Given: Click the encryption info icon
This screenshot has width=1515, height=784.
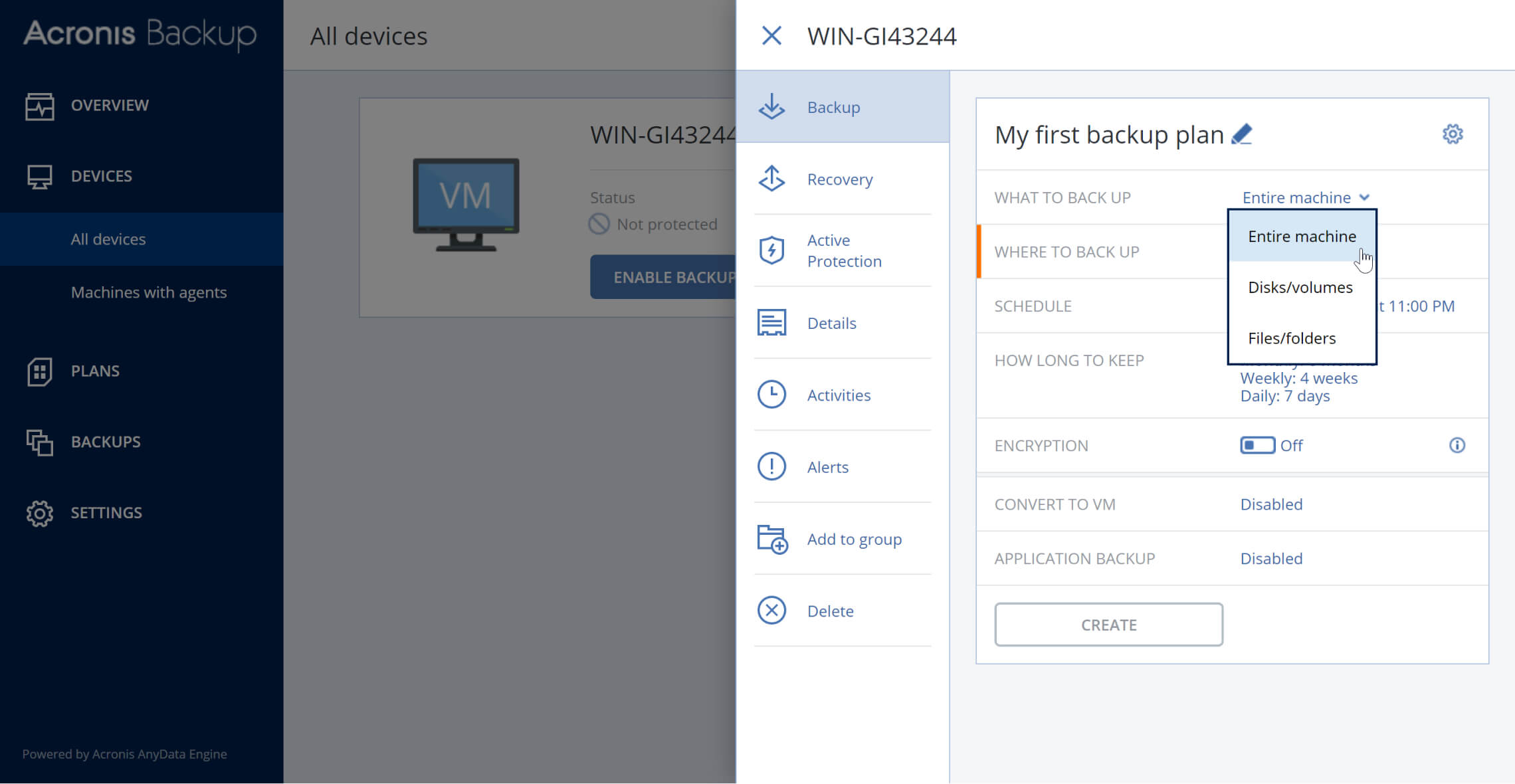Looking at the screenshot, I should (1457, 445).
